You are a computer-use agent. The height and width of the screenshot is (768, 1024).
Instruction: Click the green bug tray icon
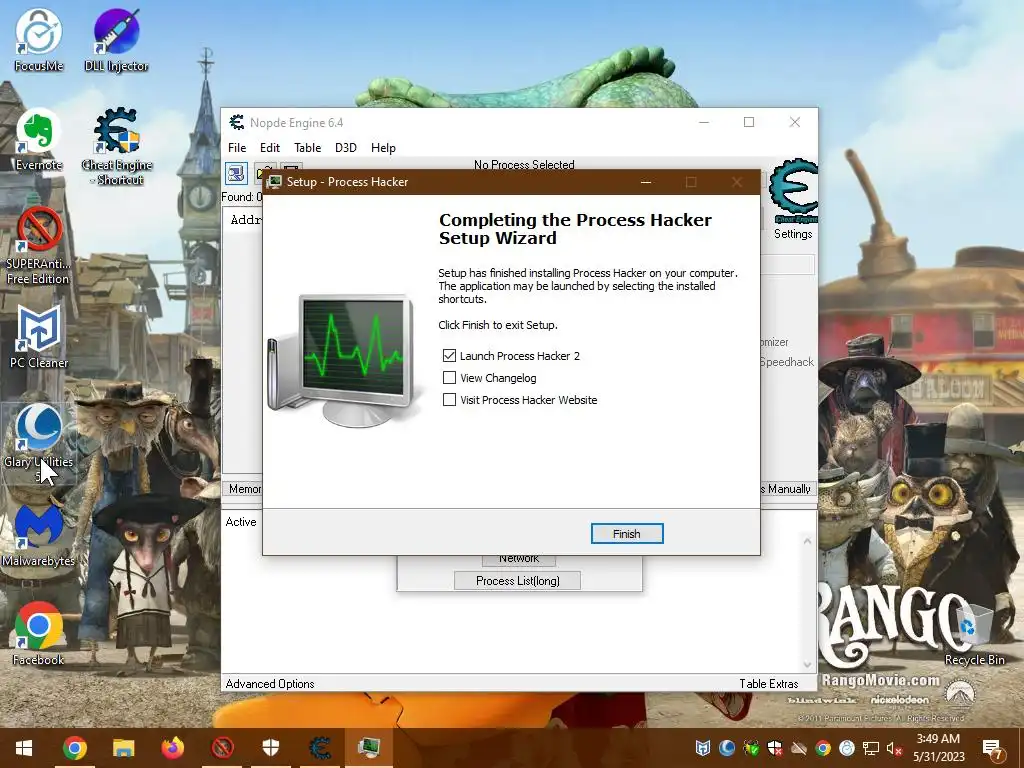click(x=751, y=748)
